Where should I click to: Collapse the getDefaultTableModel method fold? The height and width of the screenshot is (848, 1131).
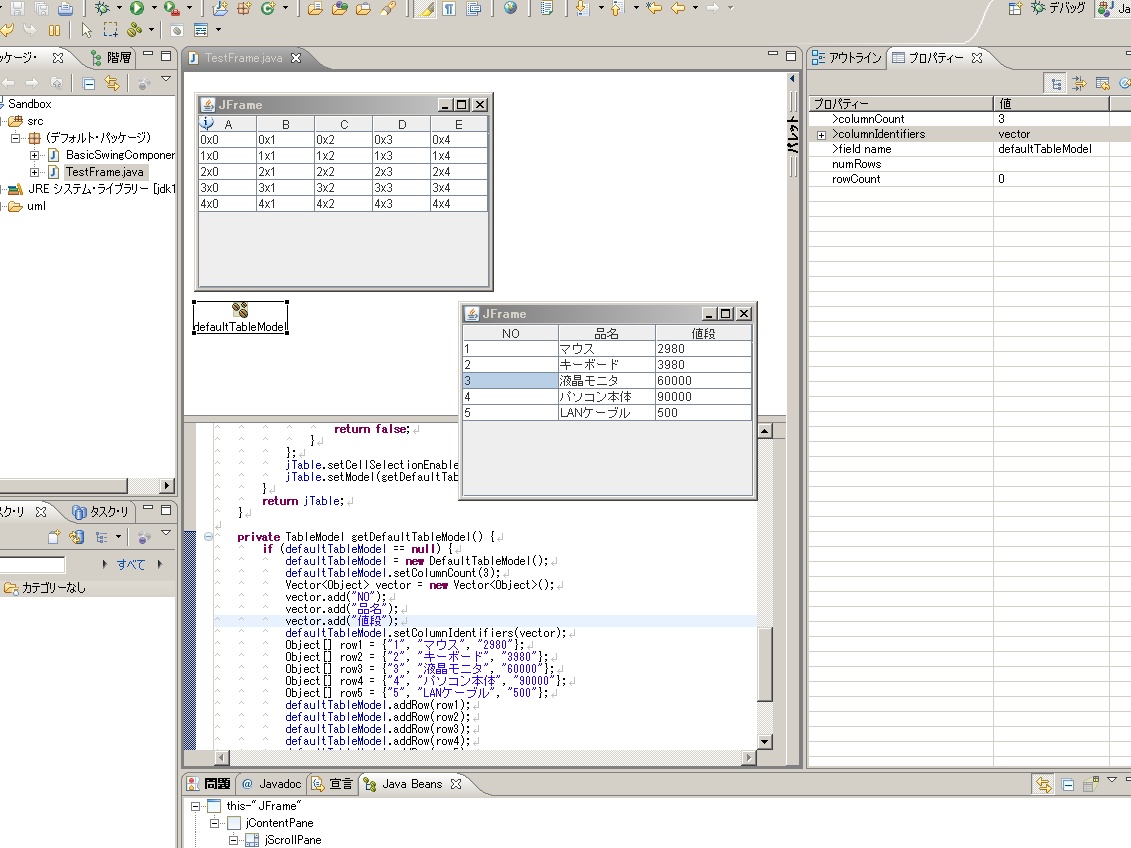208,537
